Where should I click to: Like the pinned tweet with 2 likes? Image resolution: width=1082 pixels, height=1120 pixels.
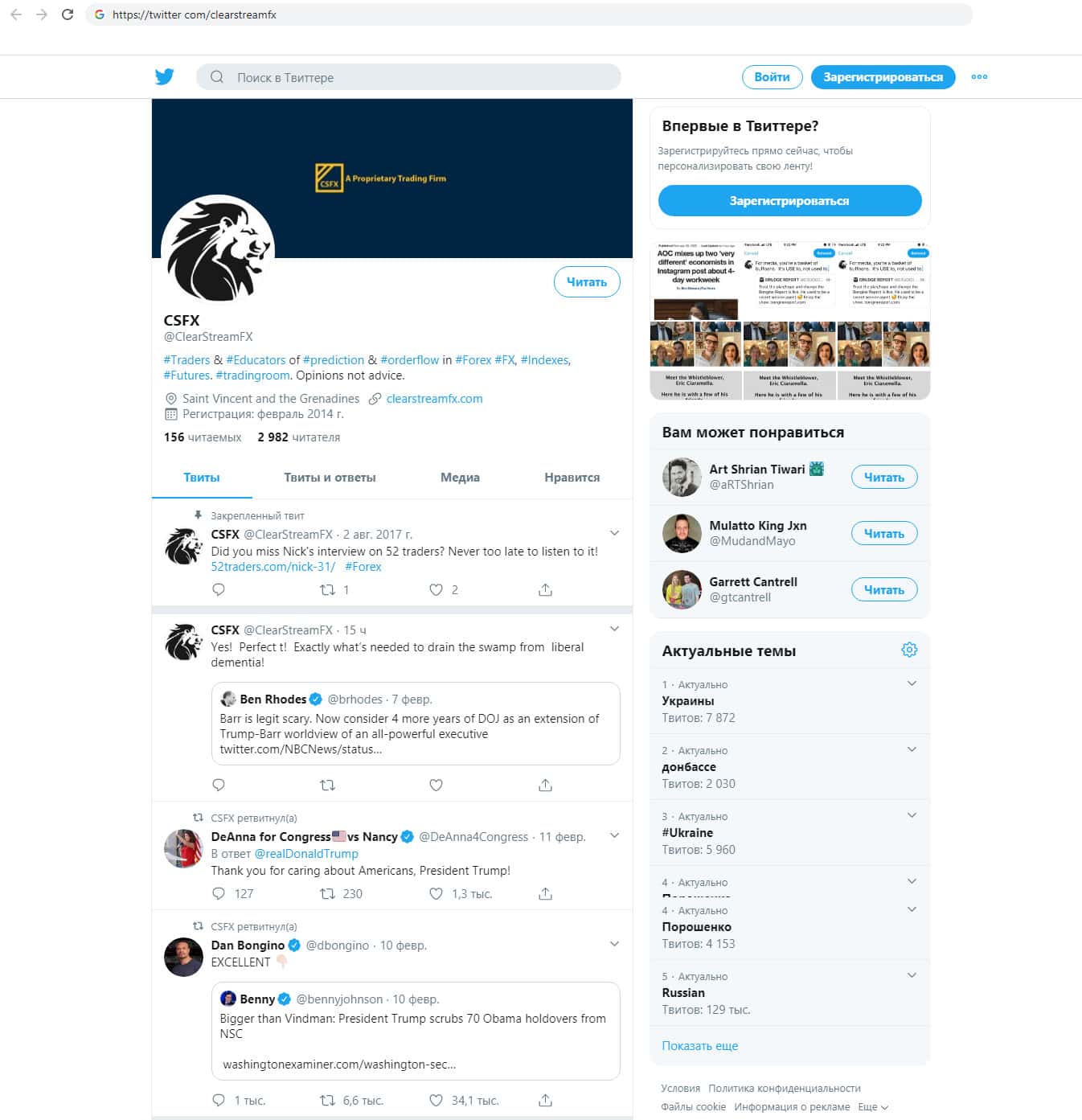(436, 589)
